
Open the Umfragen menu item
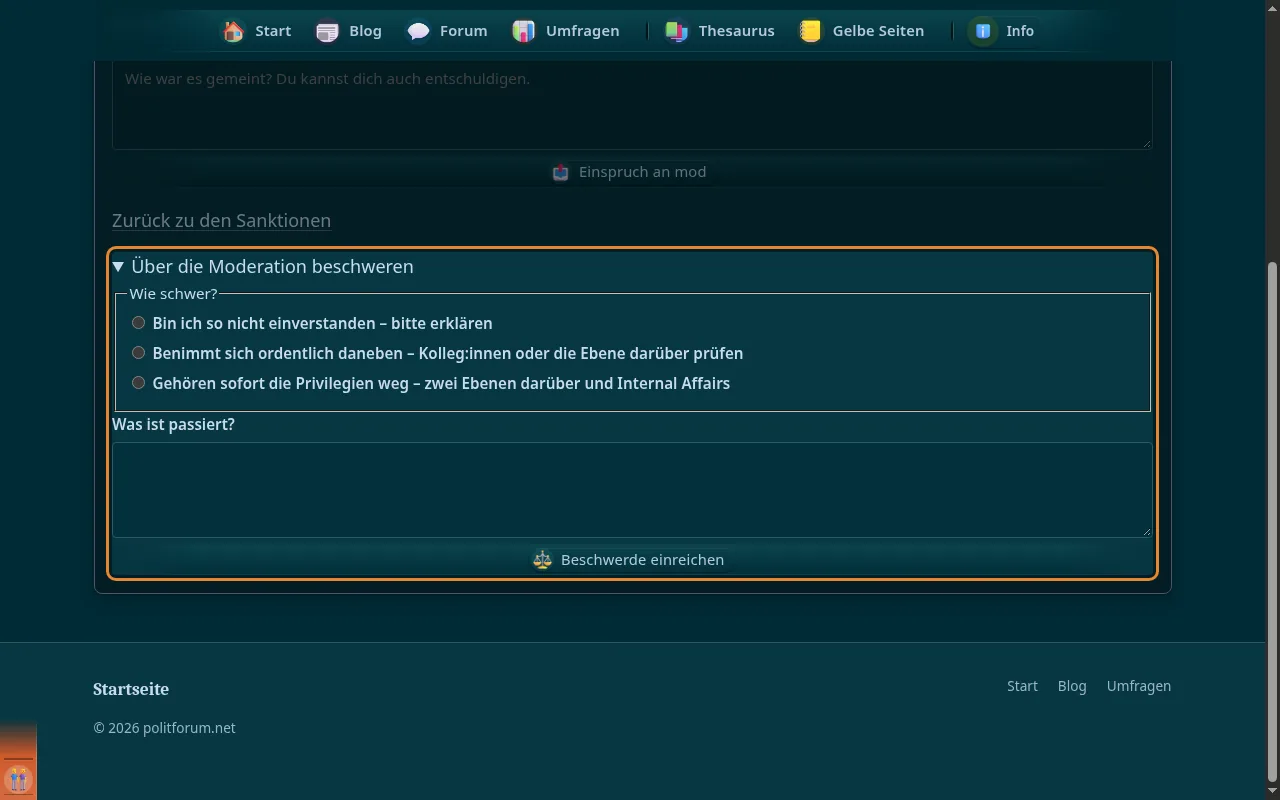tap(567, 31)
